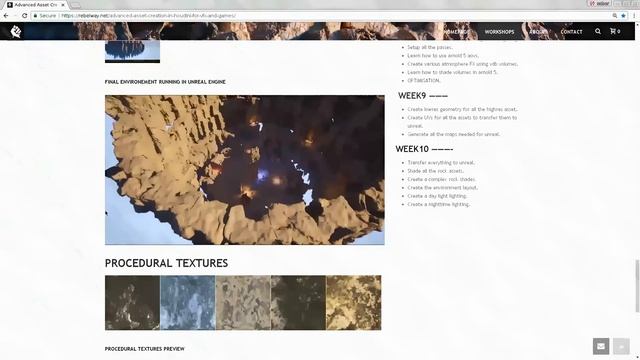Close the Advanced Asset Creation tab
This screenshot has width=640, height=360.
tap(63, 5)
